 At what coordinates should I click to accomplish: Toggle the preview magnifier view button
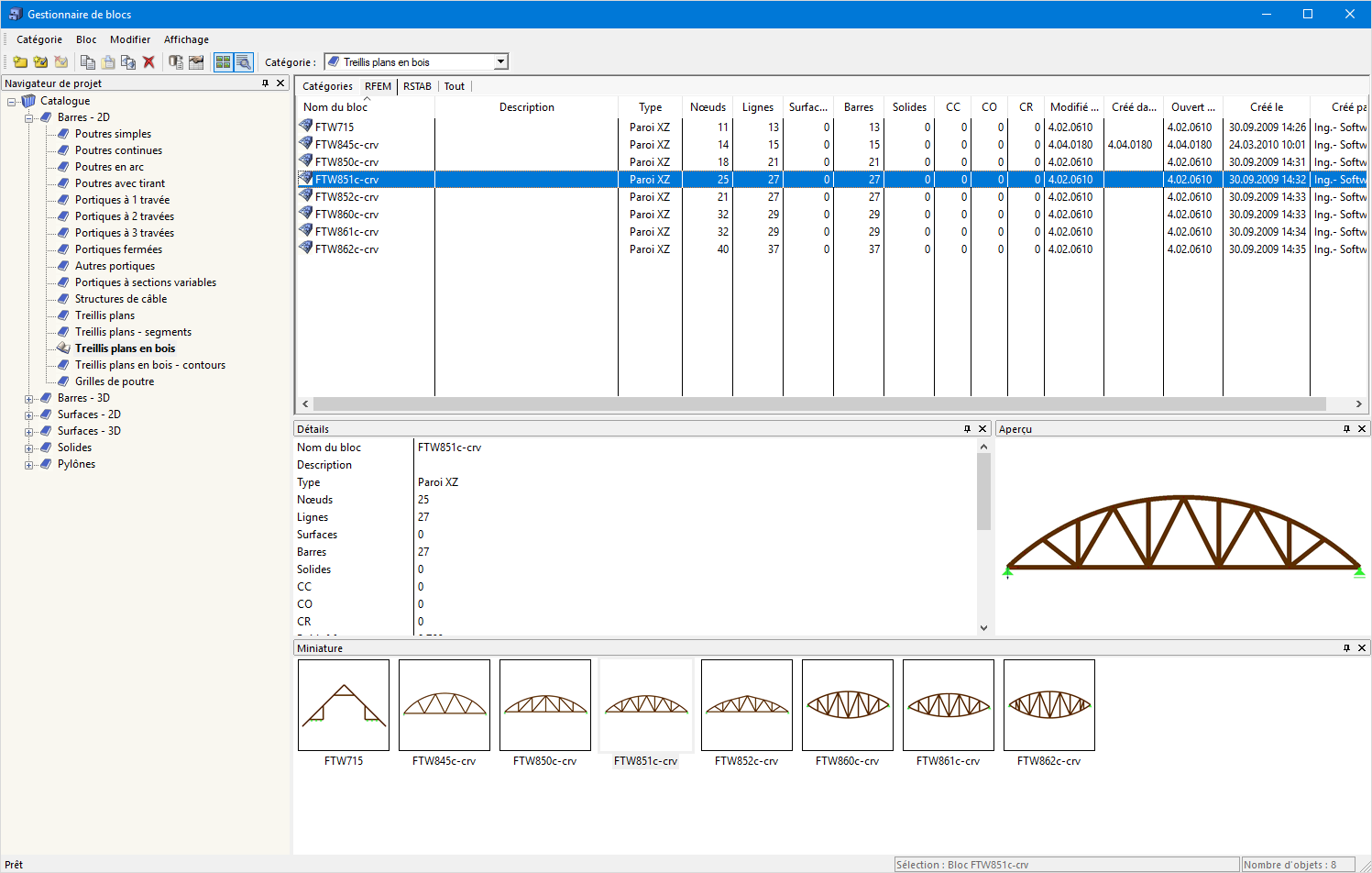coord(243,62)
